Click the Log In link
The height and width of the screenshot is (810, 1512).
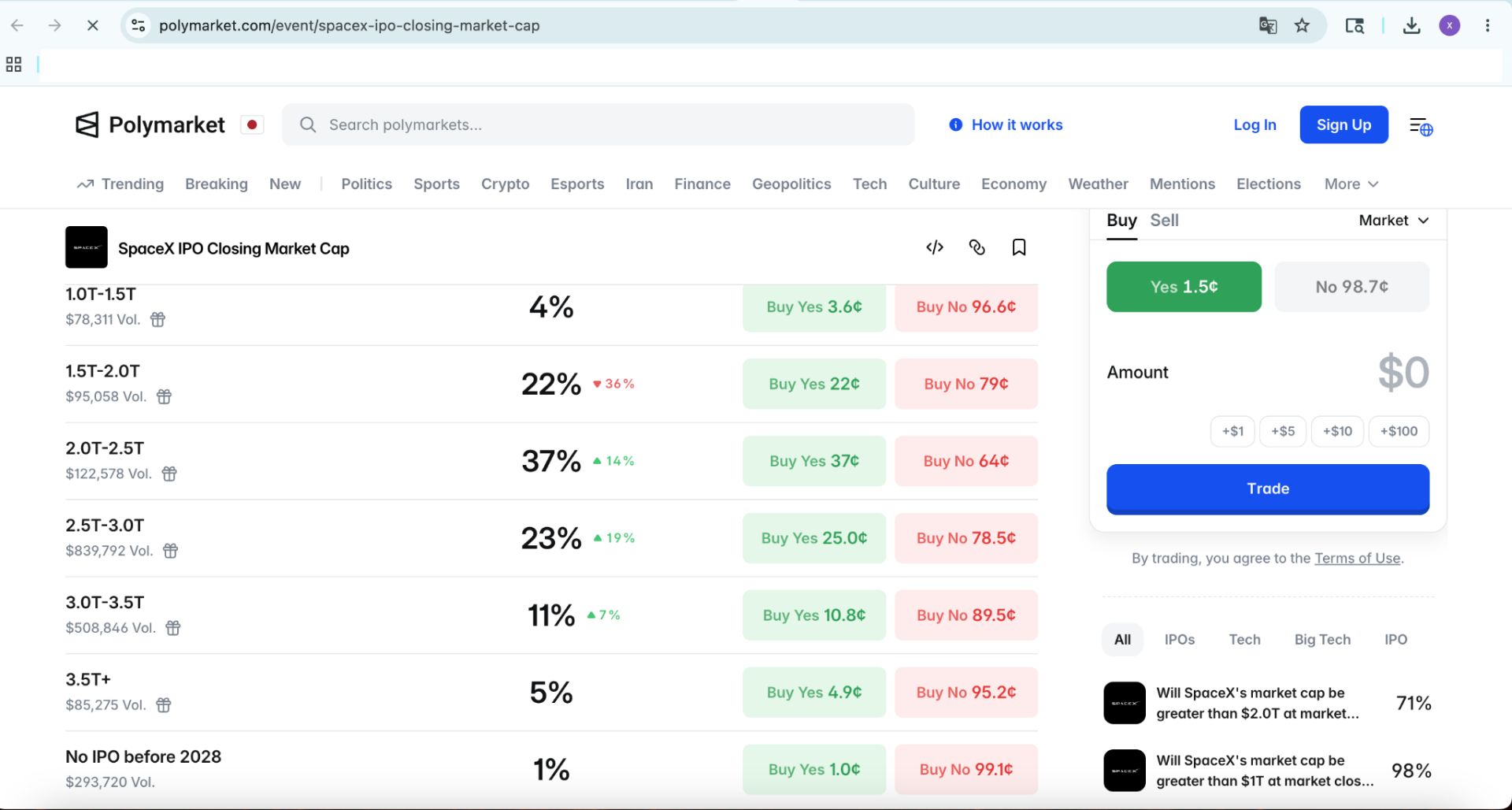click(x=1254, y=124)
